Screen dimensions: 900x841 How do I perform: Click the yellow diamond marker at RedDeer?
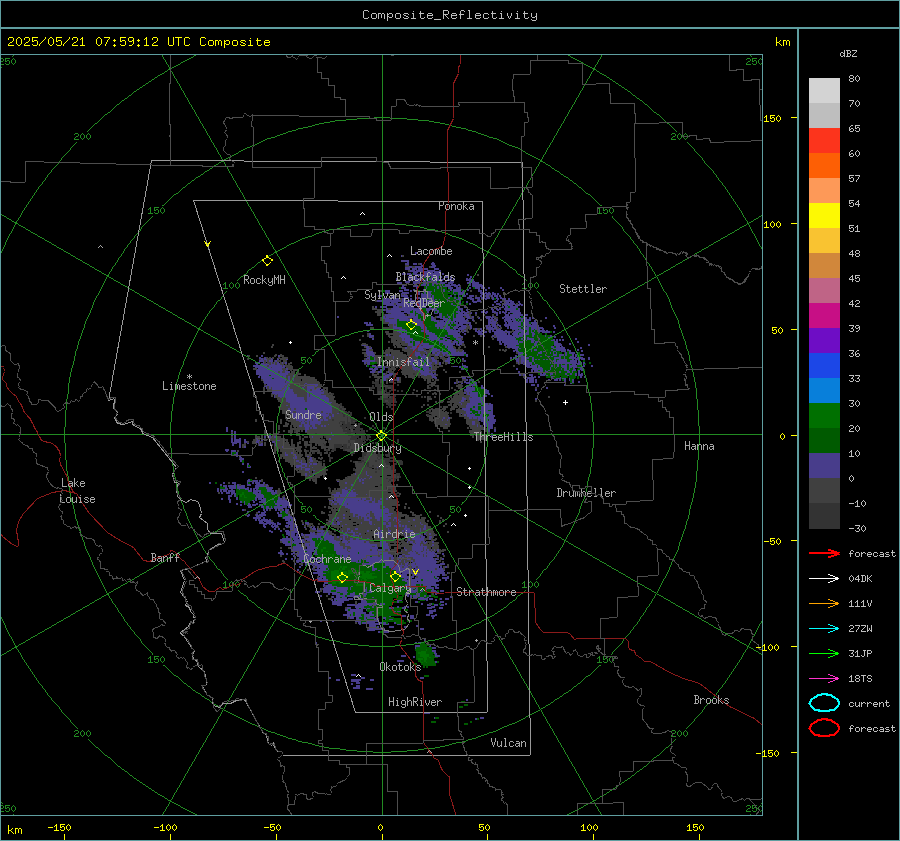[x=411, y=325]
